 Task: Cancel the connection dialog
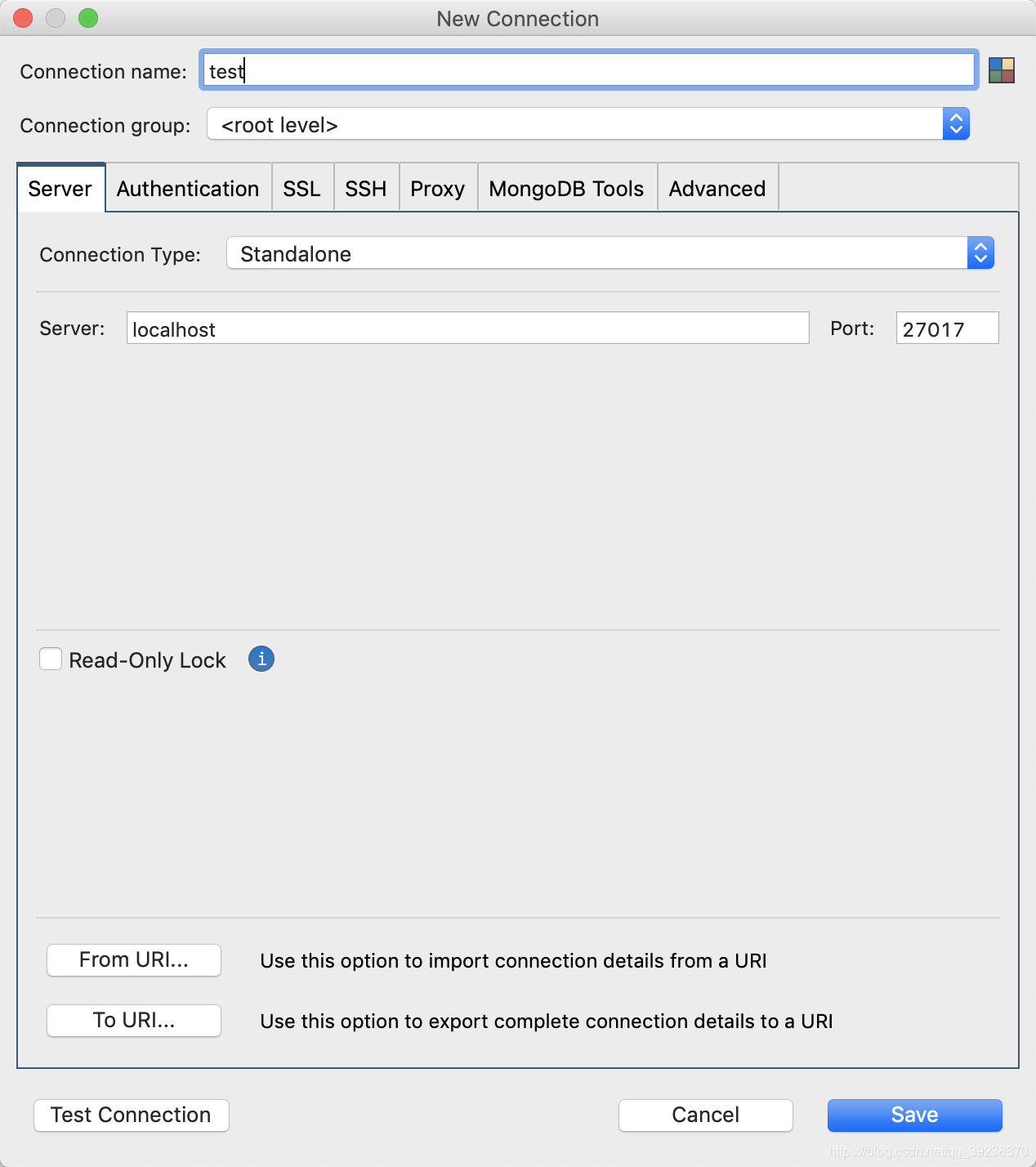click(x=704, y=1115)
